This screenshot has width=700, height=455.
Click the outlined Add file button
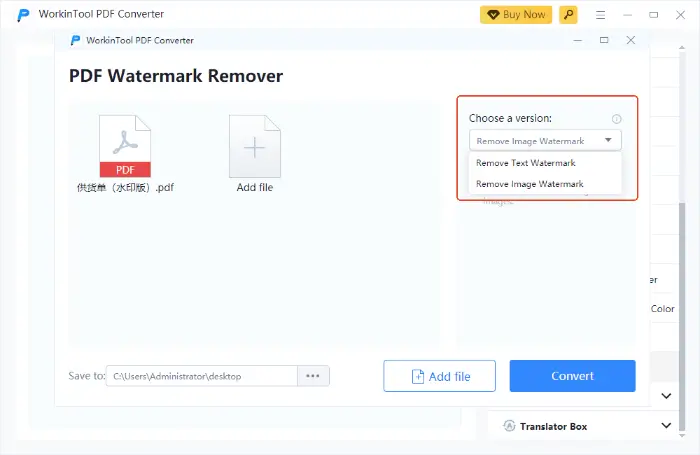click(x=439, y=376)
